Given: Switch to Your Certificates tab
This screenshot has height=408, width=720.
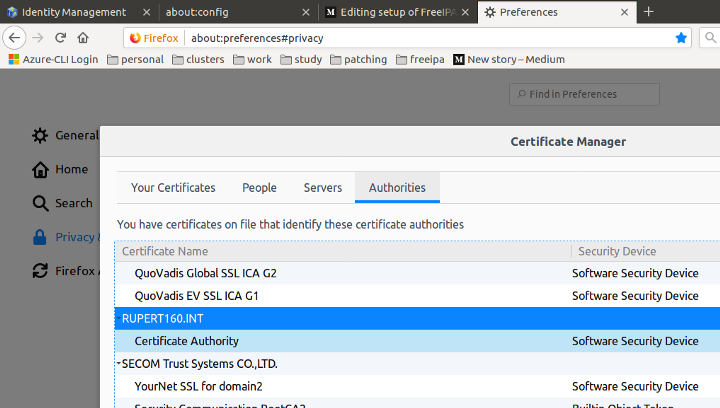Looking at the screenshot, I should tap(173, 188).
